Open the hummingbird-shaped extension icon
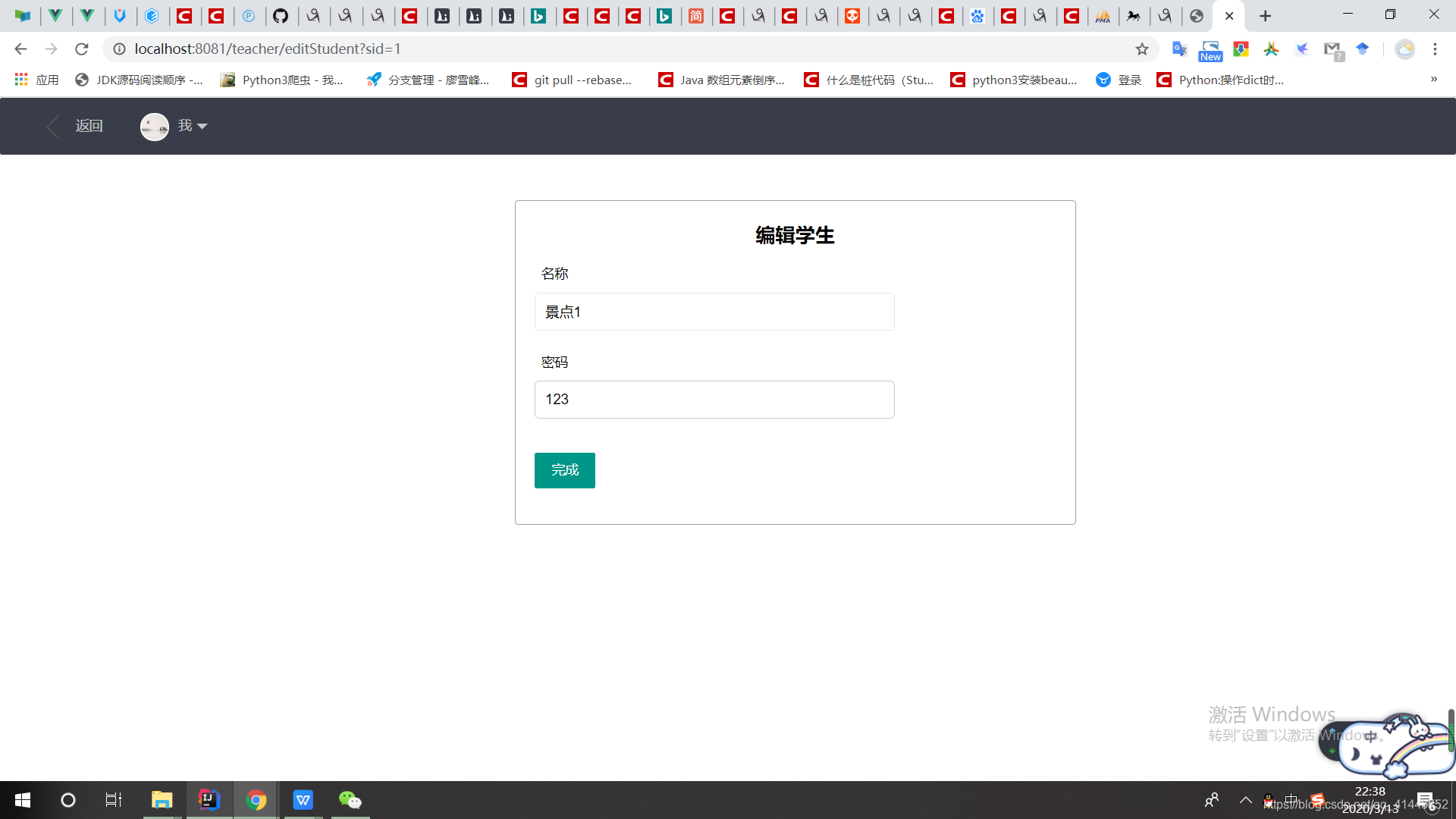Viewport: 1456px width, 819px height. [1302, 49]
